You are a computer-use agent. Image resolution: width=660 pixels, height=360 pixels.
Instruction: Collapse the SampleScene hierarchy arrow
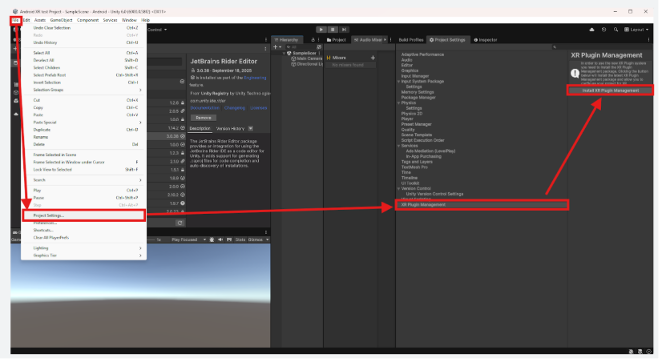(x=284, y=53)
